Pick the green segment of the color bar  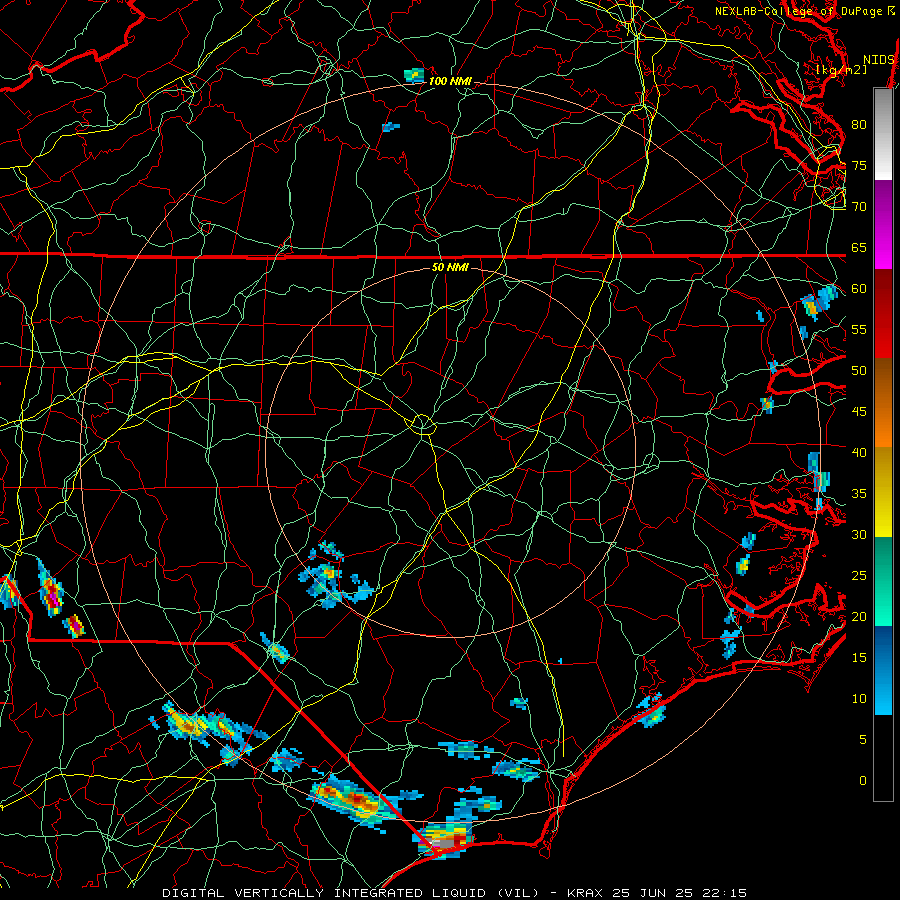point(883,581)
